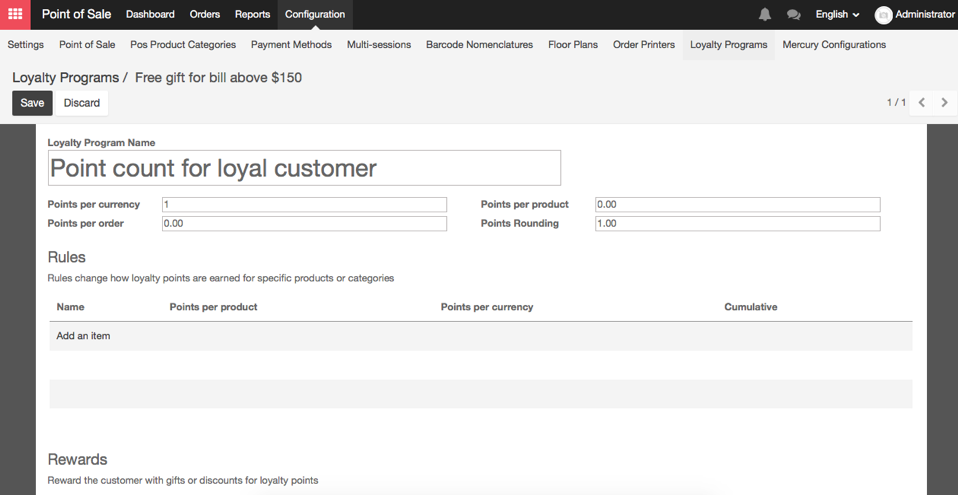Open the apps grid menu icon
This screenshot has width=958, height=495.
tap(15, 14)
